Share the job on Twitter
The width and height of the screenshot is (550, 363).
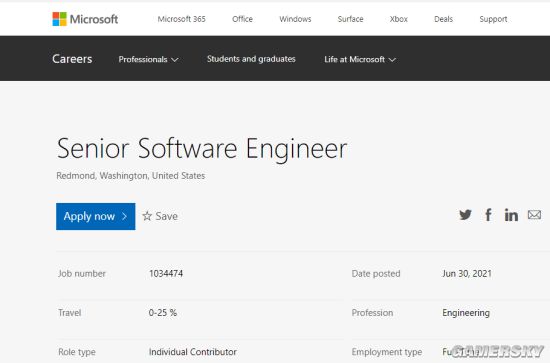coord(465,215)
